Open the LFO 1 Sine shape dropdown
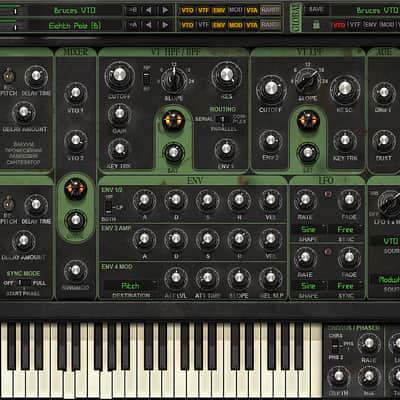 (309, 229)
